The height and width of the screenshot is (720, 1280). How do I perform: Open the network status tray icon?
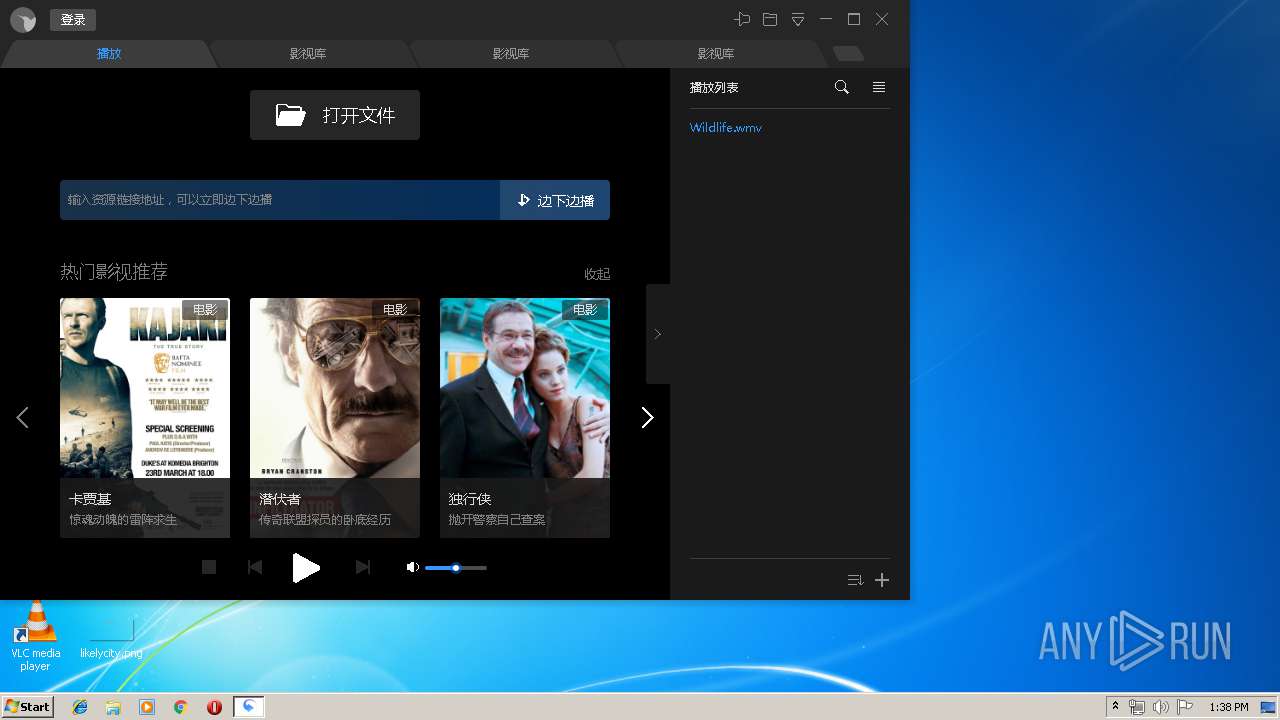pyautogui.click(x=1137, y=707)
